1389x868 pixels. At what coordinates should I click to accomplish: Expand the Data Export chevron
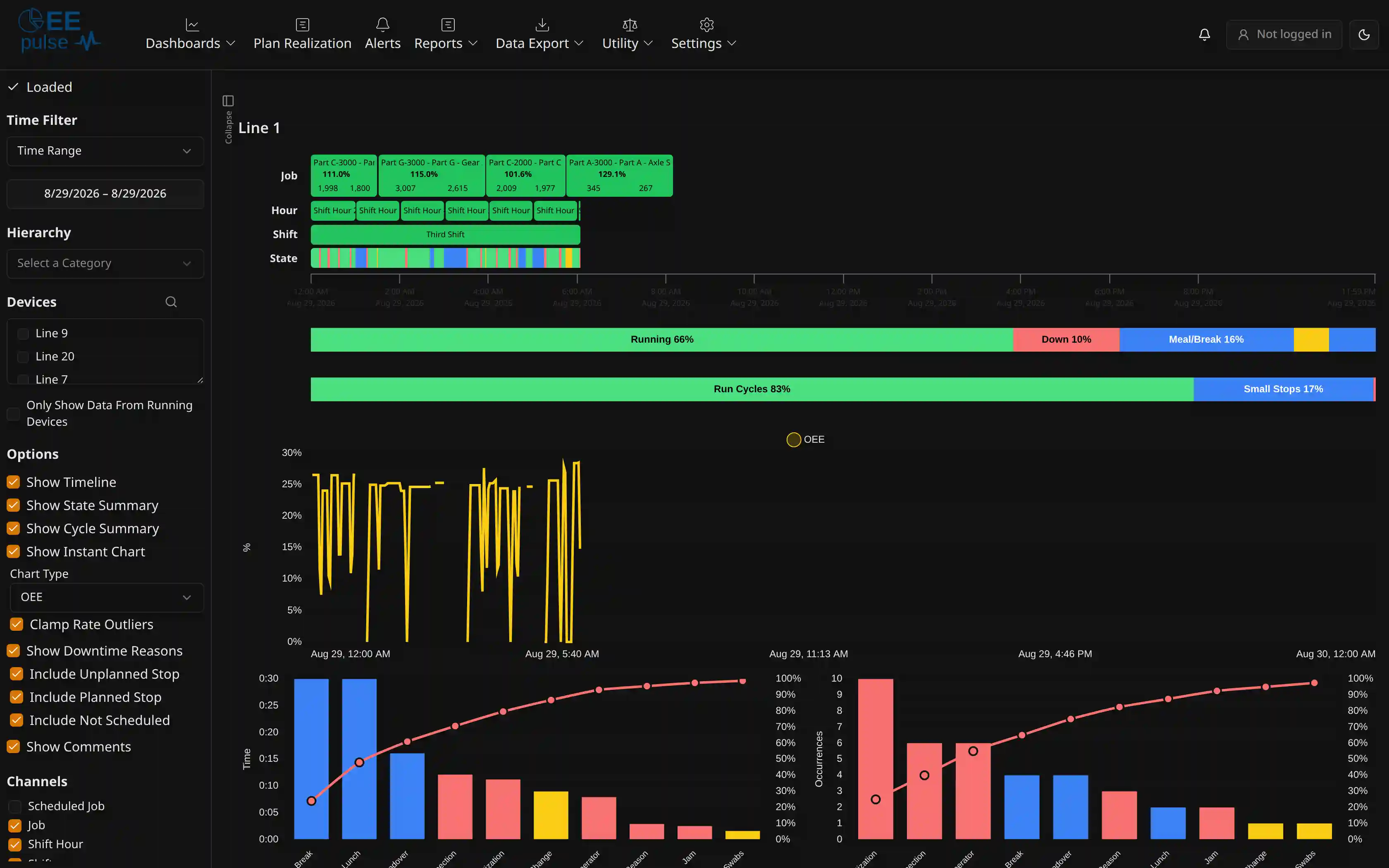tap(579, 43)
